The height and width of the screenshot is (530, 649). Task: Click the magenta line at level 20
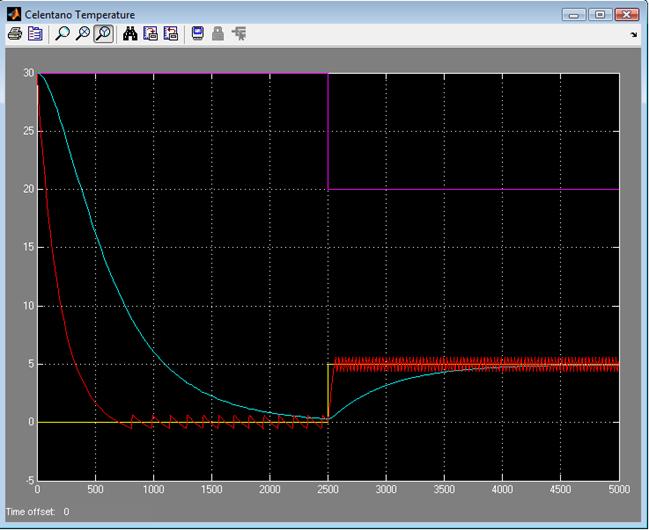coord(470,189)
